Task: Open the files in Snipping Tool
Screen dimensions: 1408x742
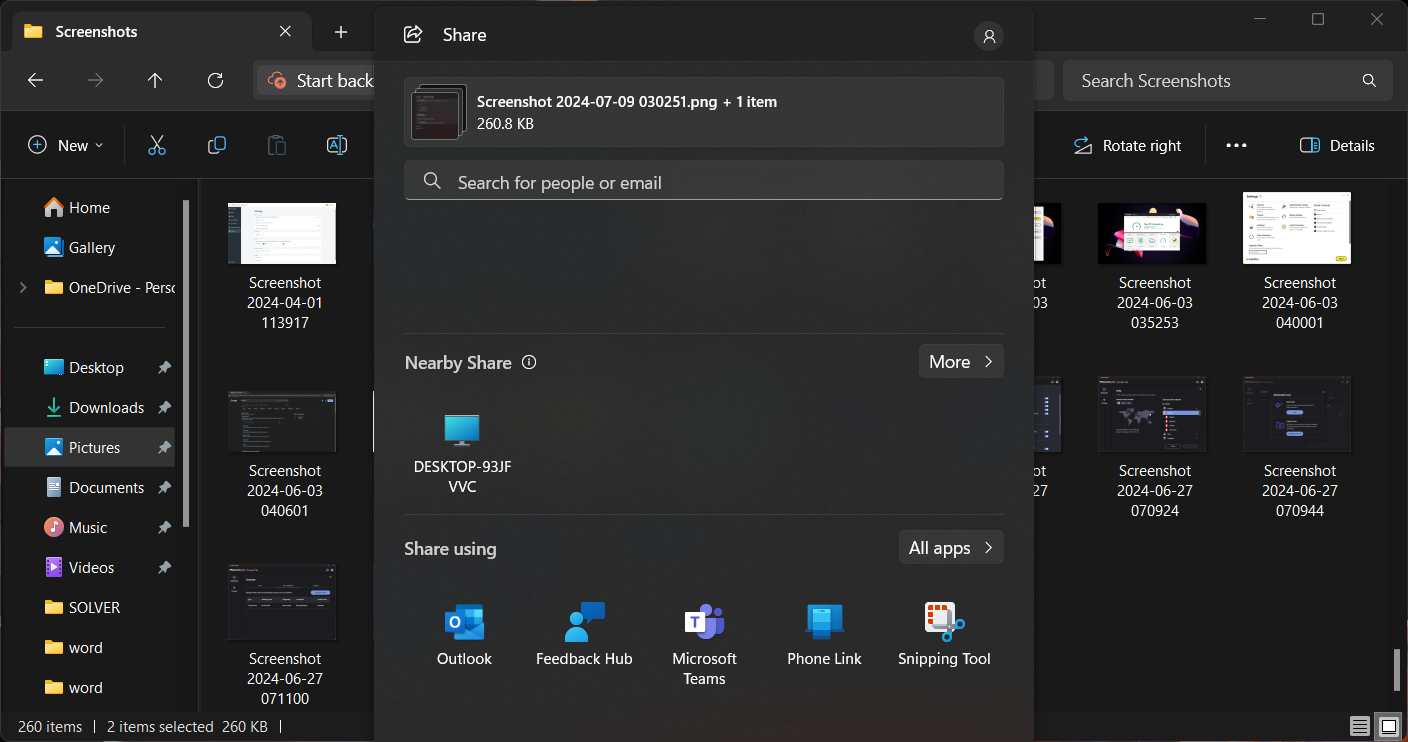Action: pyautogui.click(x=943, y=633)
